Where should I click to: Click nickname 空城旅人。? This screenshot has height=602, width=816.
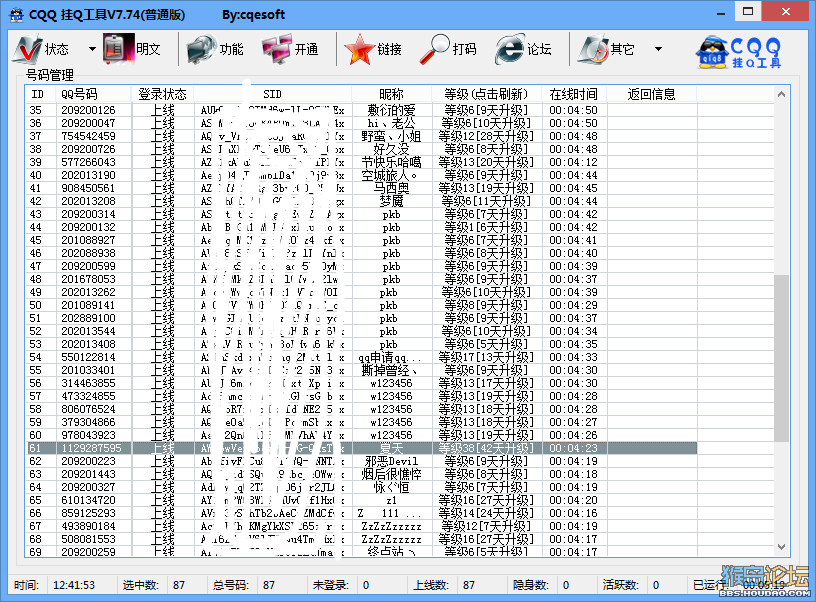click(391, 175)
